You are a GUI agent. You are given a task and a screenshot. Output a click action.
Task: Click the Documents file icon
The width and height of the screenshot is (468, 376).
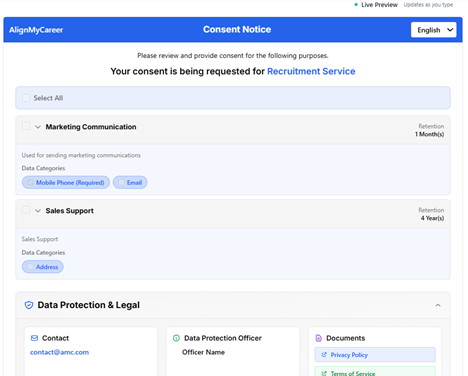click(x=319, y=338)
